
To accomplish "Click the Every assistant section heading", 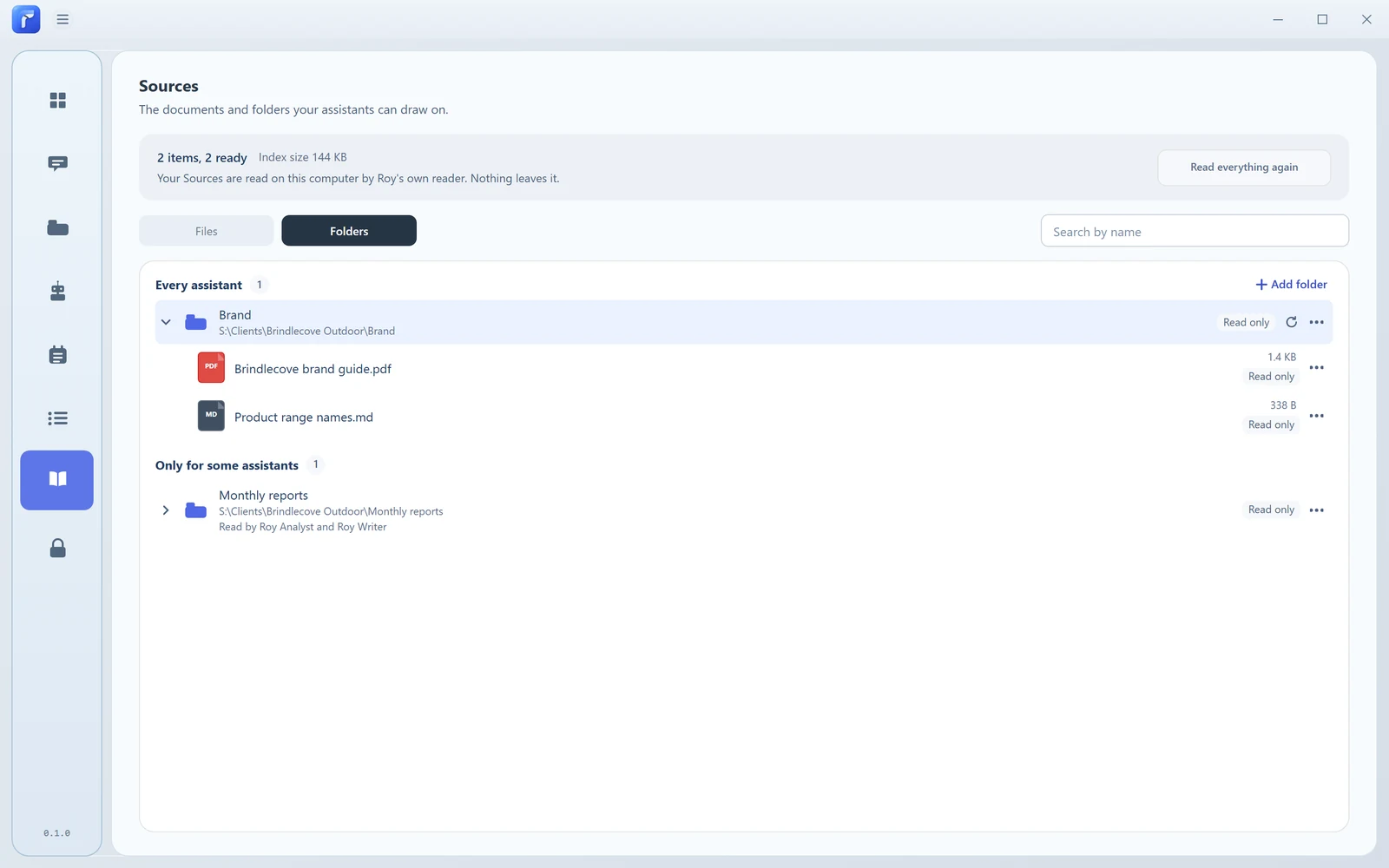I will [199, 286].
